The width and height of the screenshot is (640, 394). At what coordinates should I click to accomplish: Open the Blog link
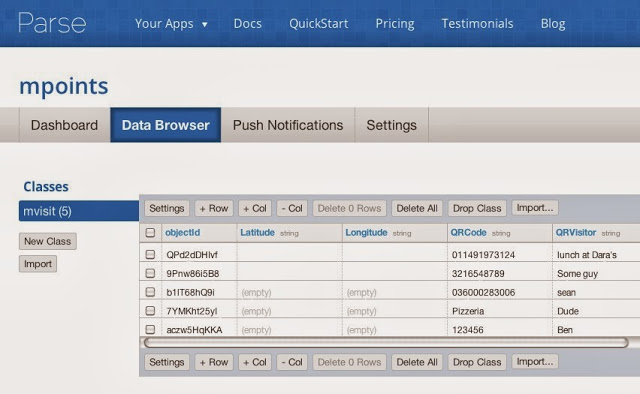tap(553, 24)
